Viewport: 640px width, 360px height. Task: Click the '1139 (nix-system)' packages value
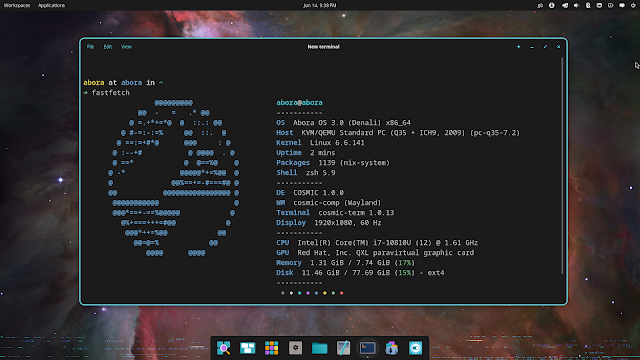(x=354, y=163)
